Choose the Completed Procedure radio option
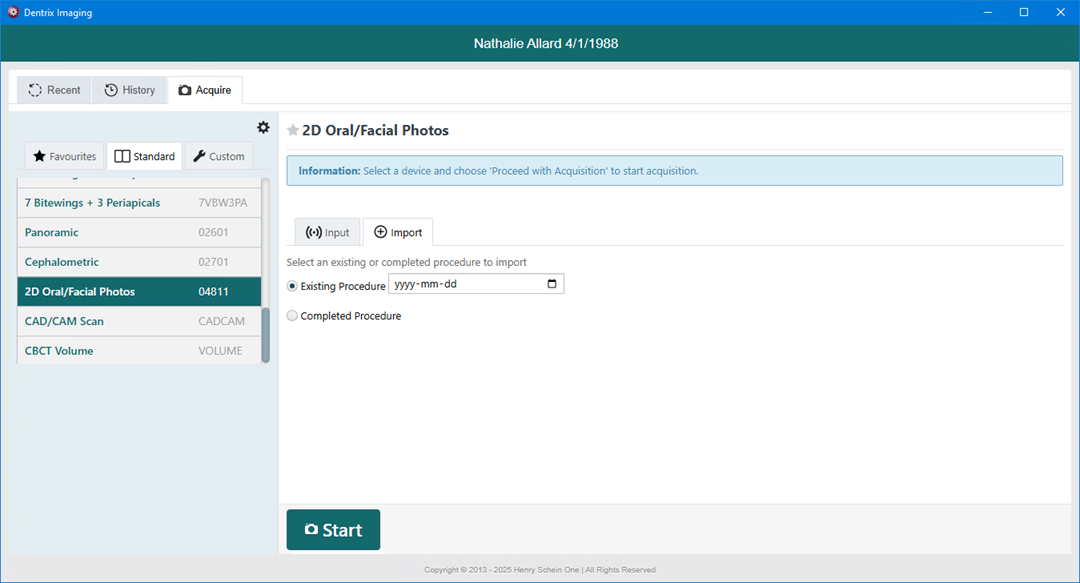This screenshot has width=1080, height=583. coord(292,316)
